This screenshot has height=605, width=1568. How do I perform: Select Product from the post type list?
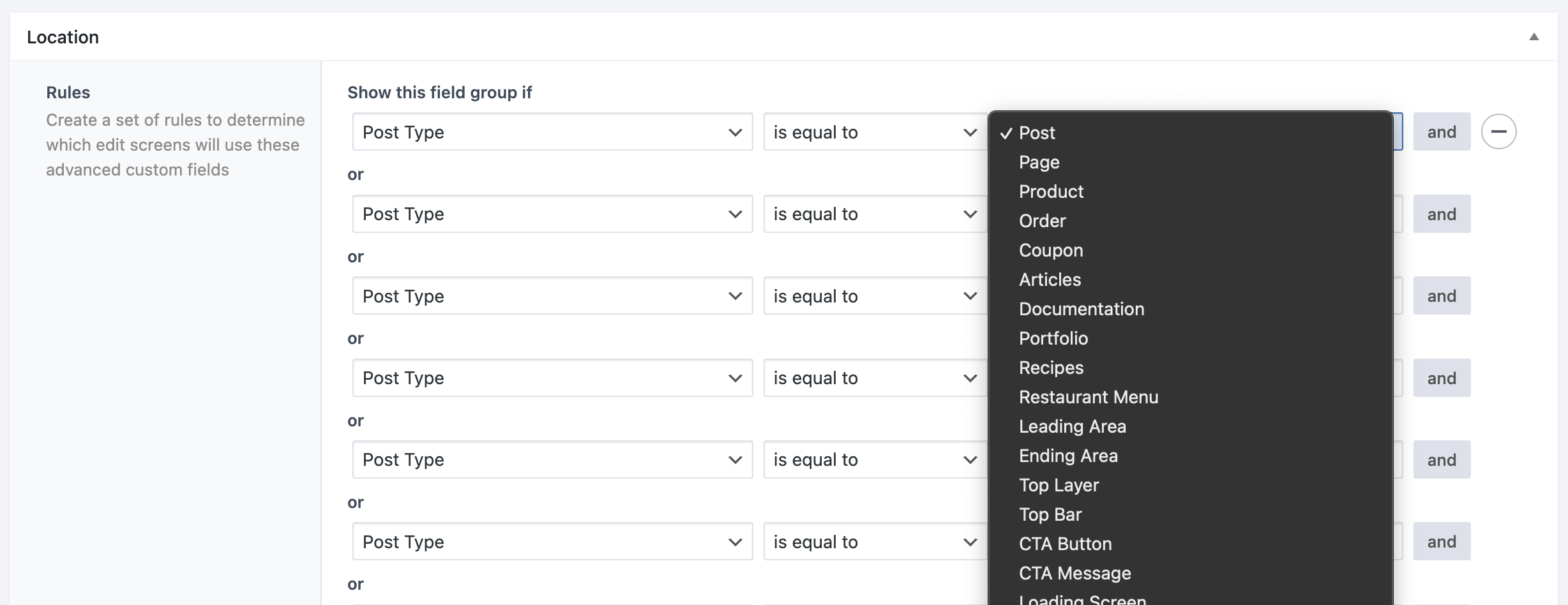[x=1051, y=191]
